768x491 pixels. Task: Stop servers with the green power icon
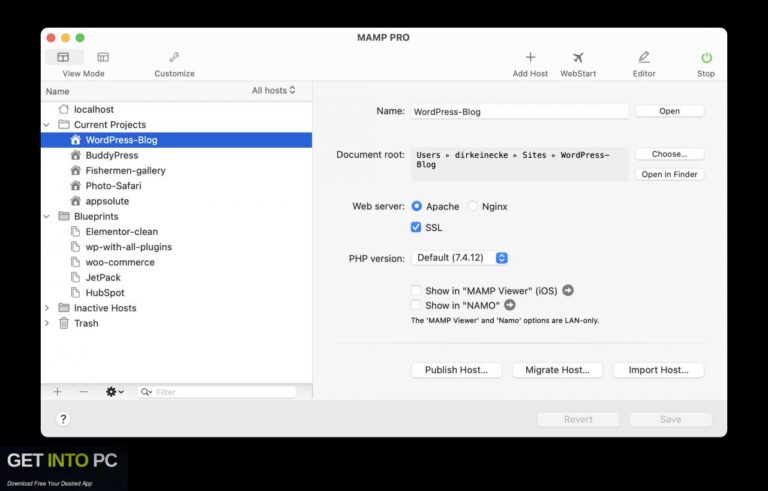(706, 58)
